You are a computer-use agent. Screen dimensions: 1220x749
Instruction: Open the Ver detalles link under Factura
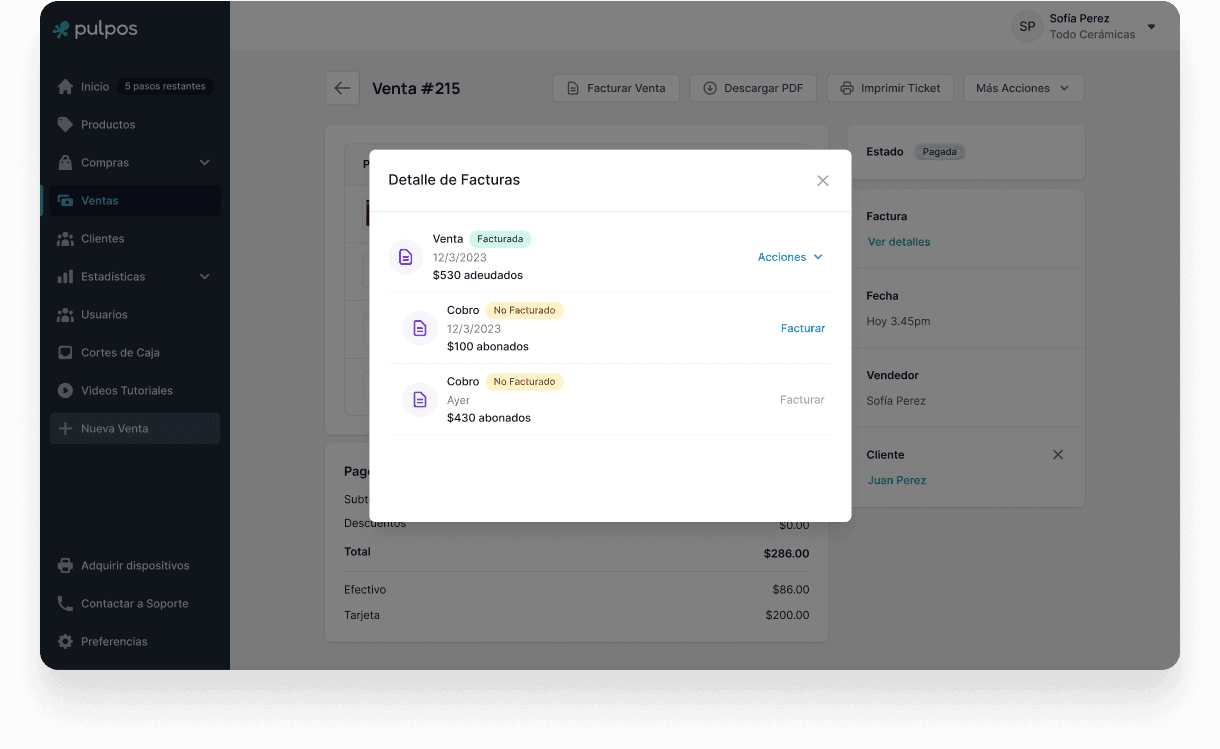tap(899, 242)
